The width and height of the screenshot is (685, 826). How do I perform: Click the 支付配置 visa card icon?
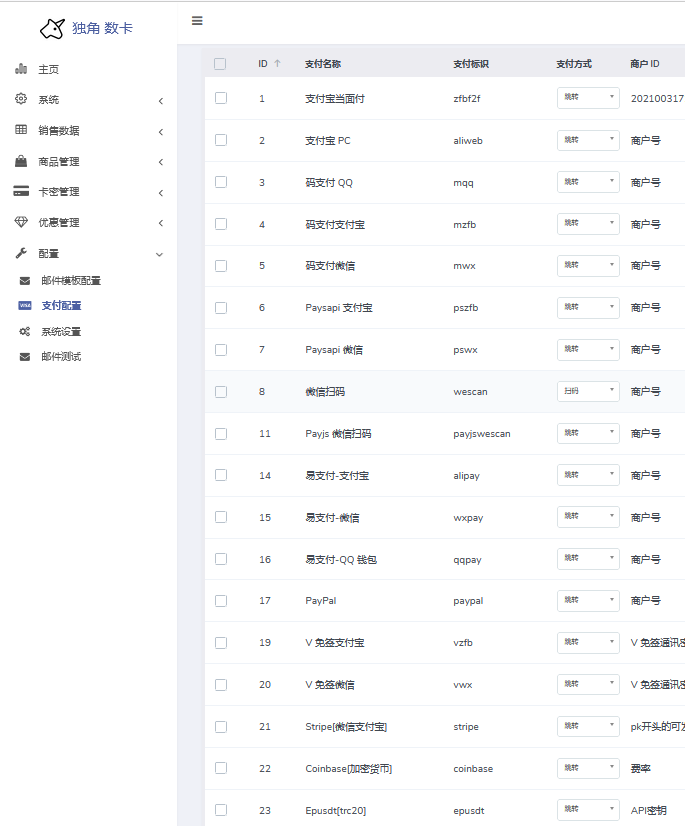[x=25, y=306]
